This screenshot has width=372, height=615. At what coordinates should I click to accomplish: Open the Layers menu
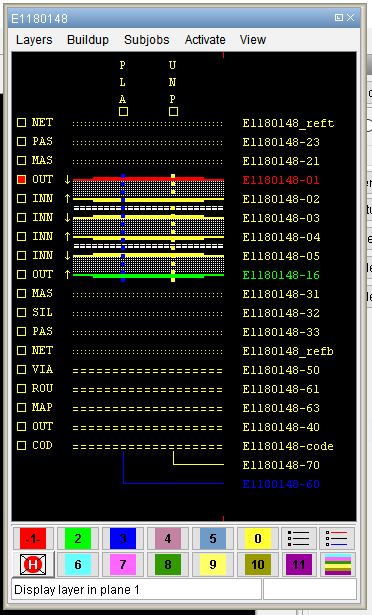pos(34,40)
